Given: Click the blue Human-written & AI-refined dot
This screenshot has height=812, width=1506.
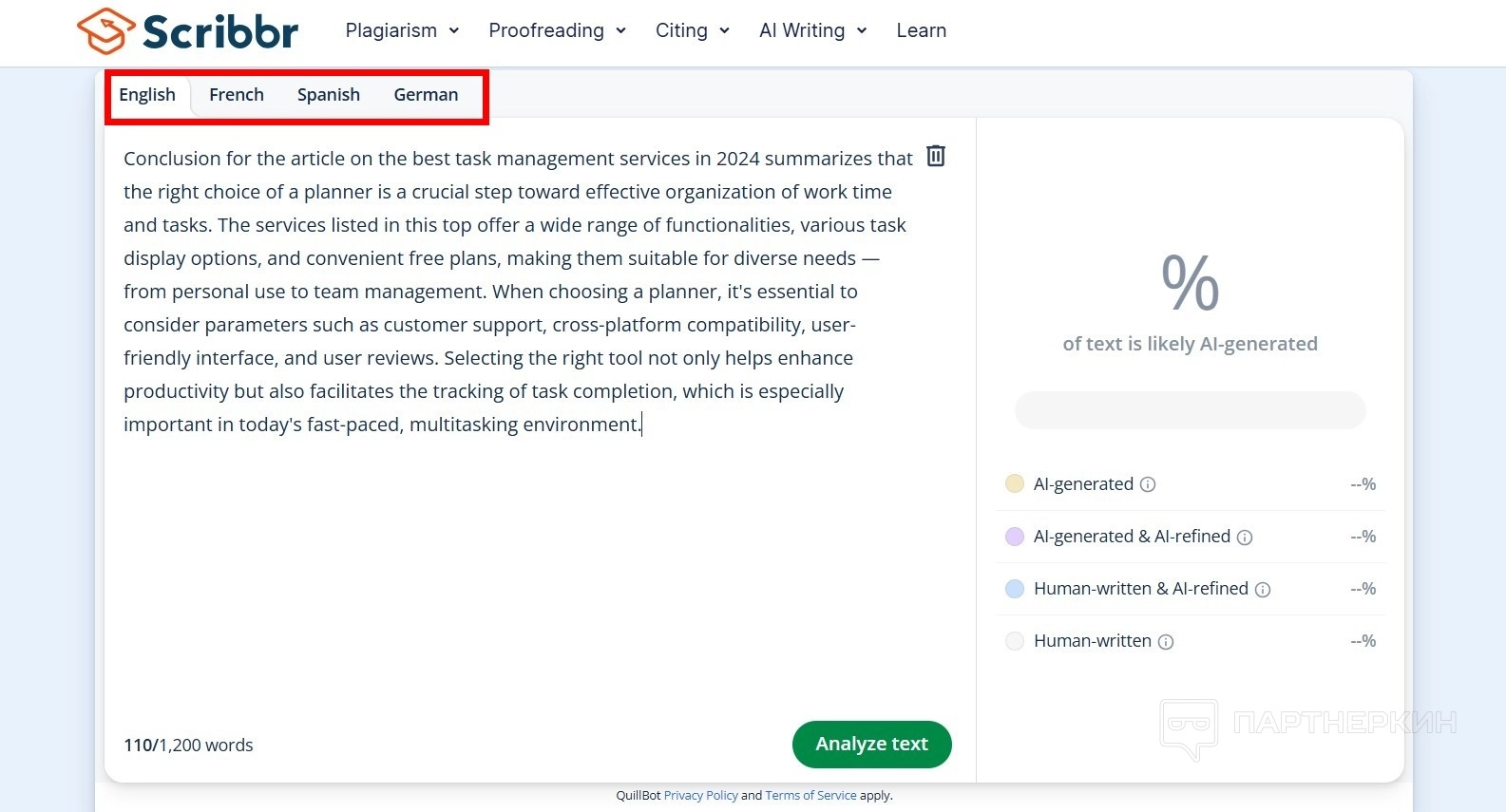Looking at the screenshot, I should pos(1015,589).
